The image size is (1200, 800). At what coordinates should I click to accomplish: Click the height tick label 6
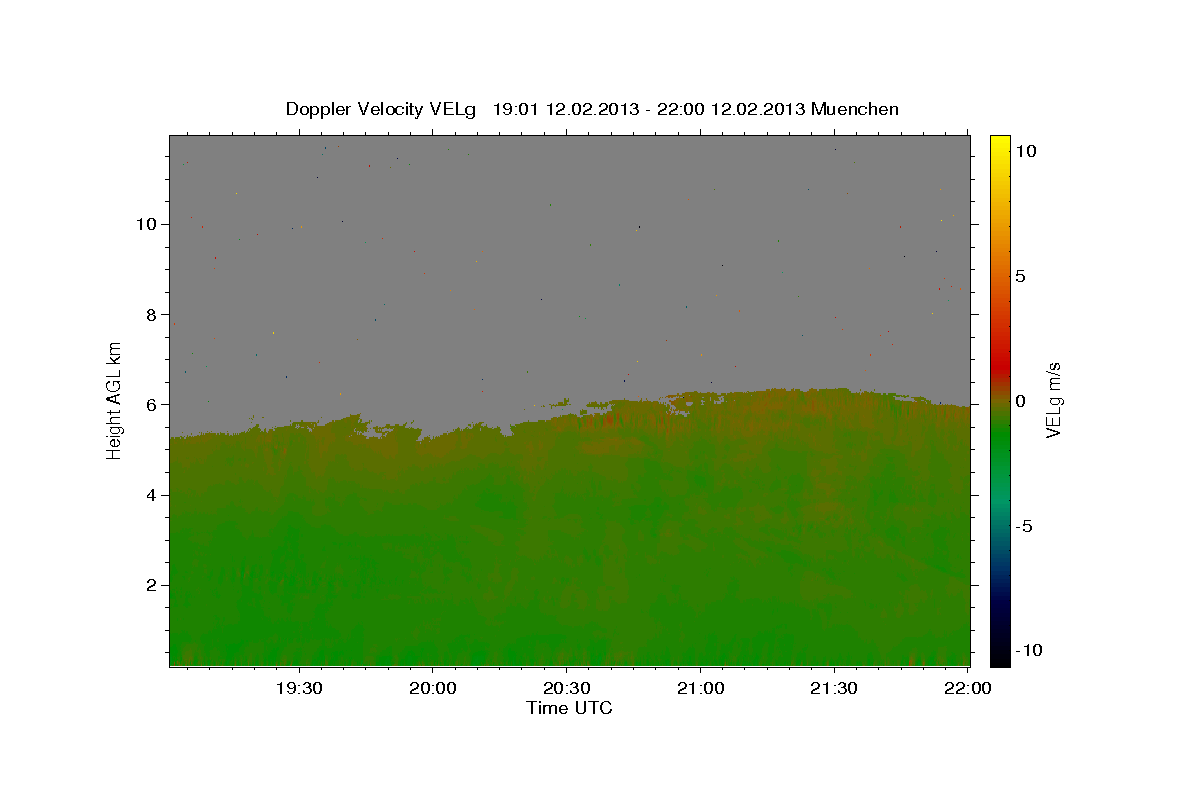point(153,404)
